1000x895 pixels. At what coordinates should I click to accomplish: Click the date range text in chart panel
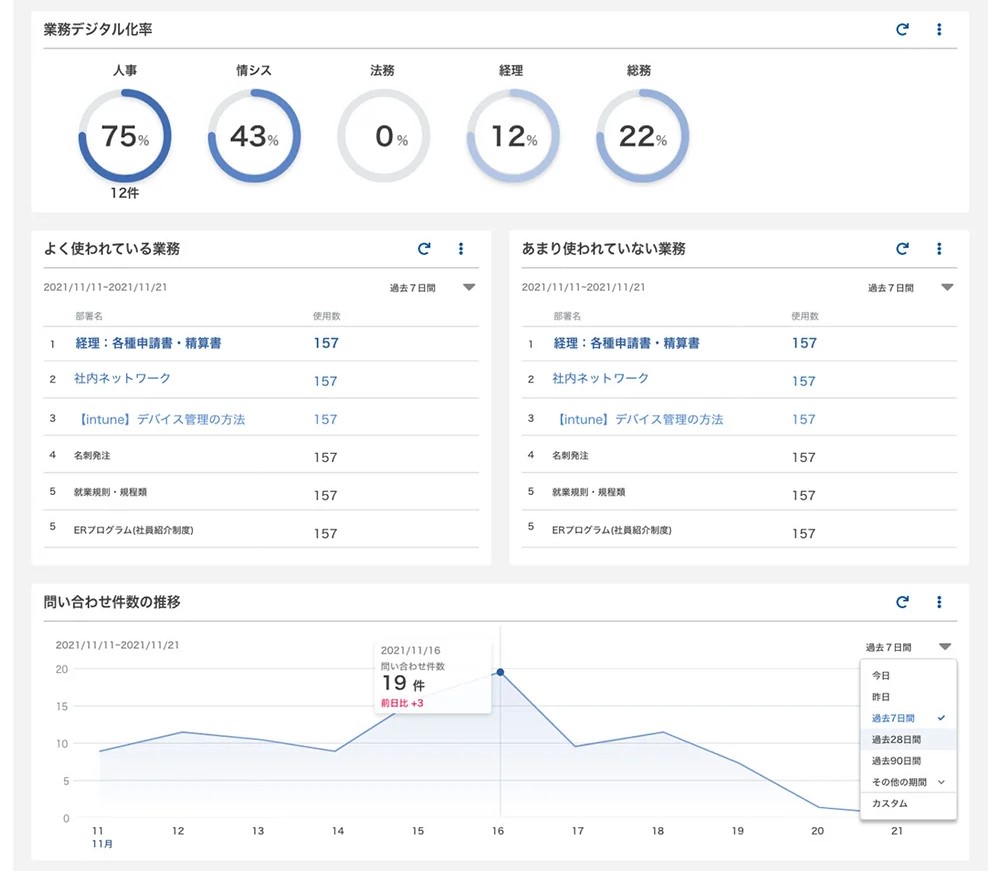117,645
